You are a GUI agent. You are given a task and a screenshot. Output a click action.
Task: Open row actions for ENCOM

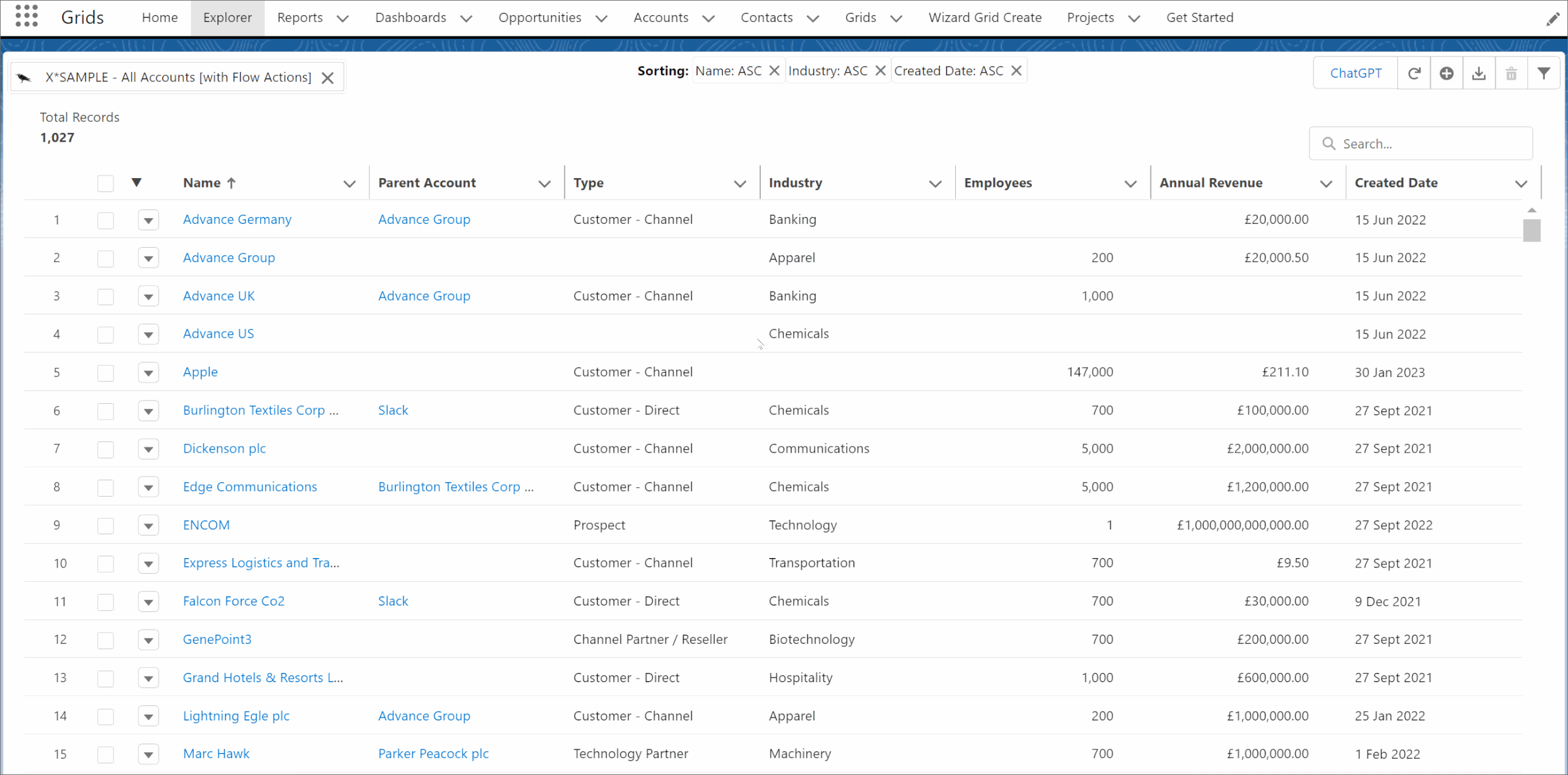148,525
